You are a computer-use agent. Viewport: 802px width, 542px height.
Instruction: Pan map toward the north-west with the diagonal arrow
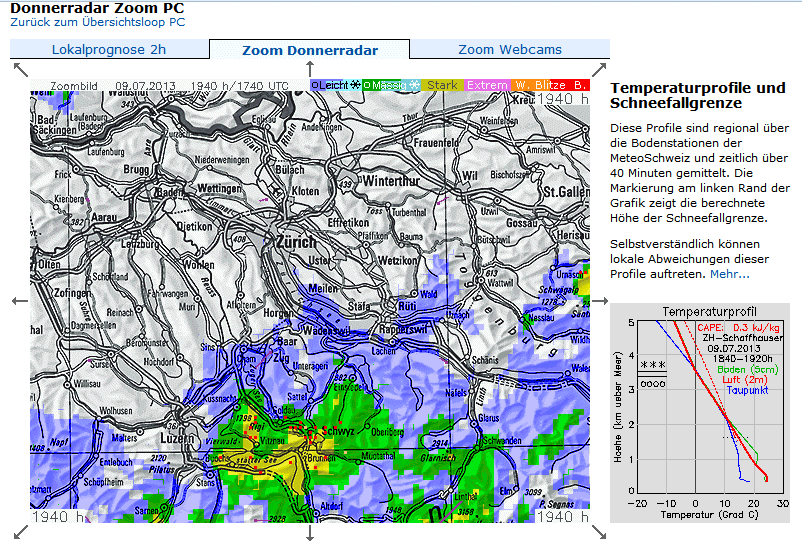coord(20,70)
